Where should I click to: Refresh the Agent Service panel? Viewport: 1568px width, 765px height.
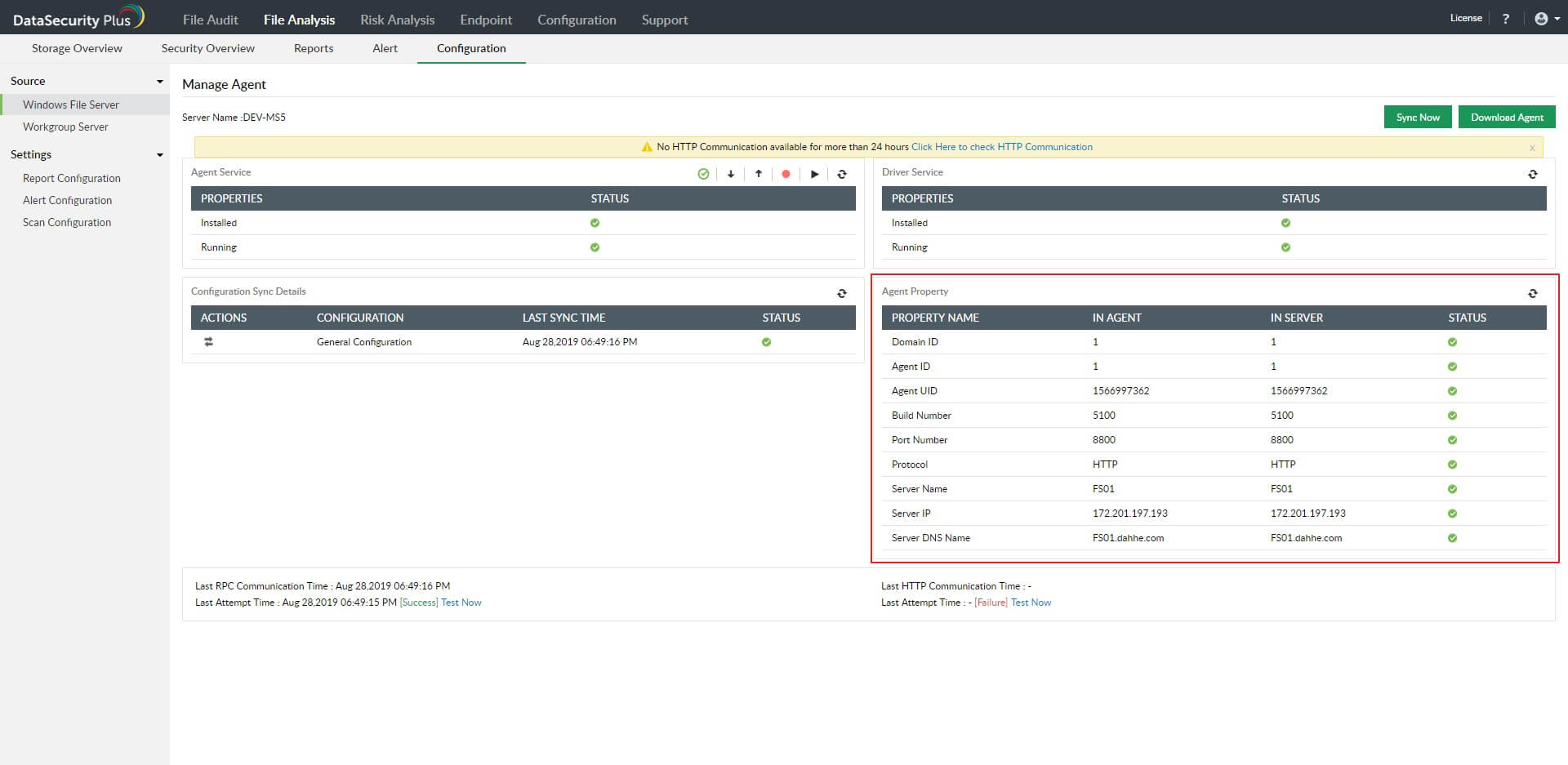pos(842,174)
